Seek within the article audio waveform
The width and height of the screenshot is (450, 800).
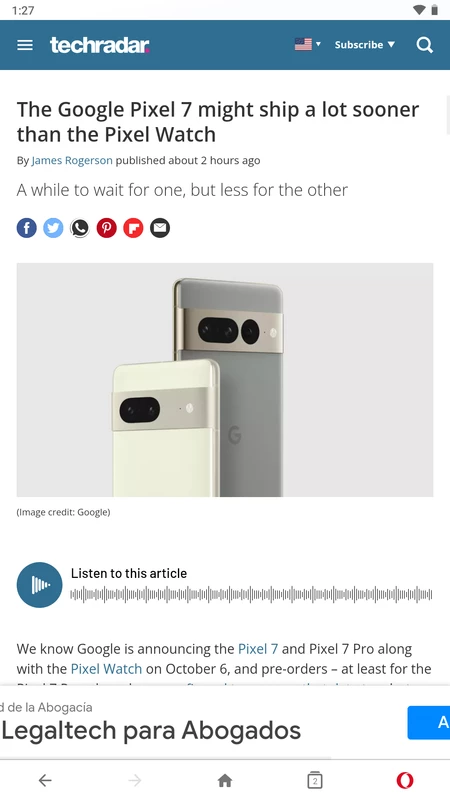point(251,594)
